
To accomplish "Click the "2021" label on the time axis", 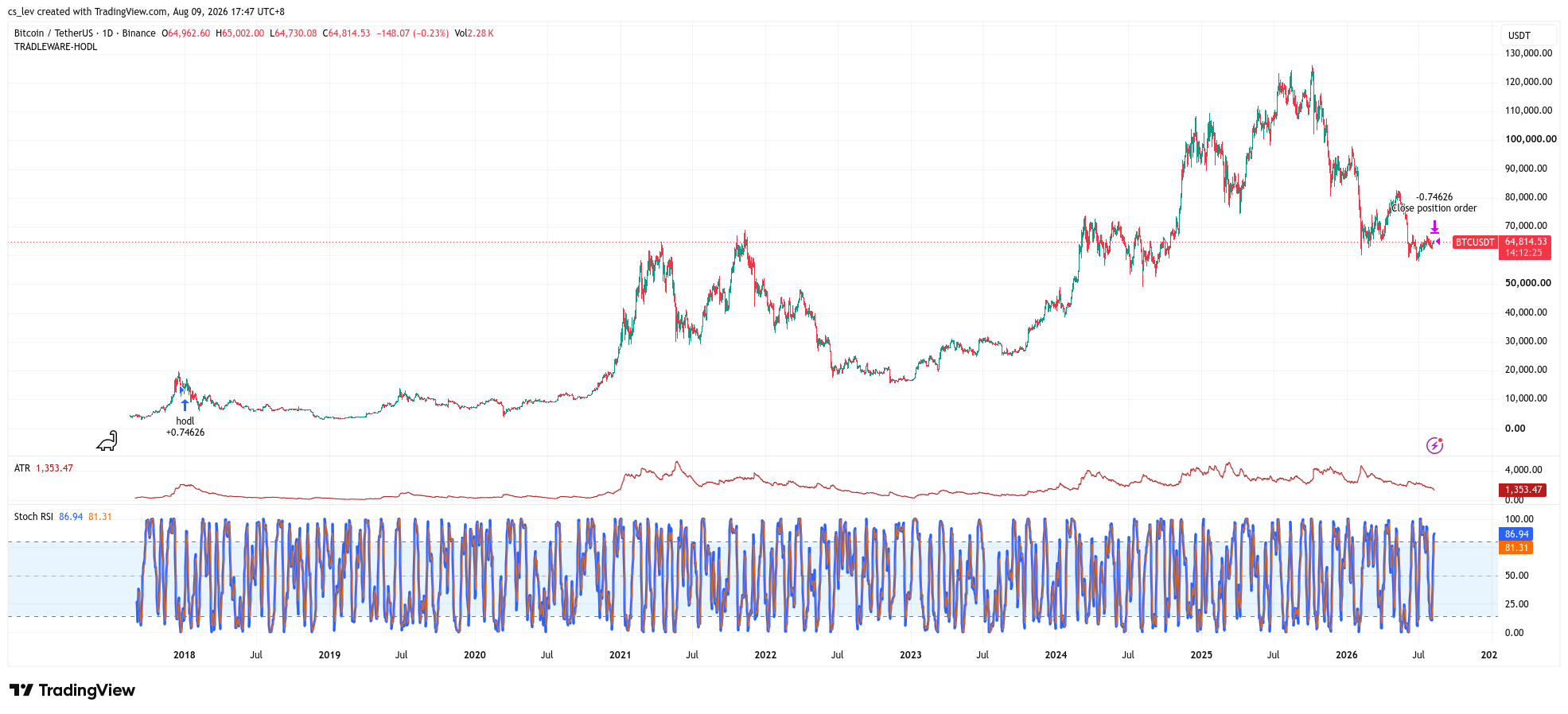I will coord(620,655).
